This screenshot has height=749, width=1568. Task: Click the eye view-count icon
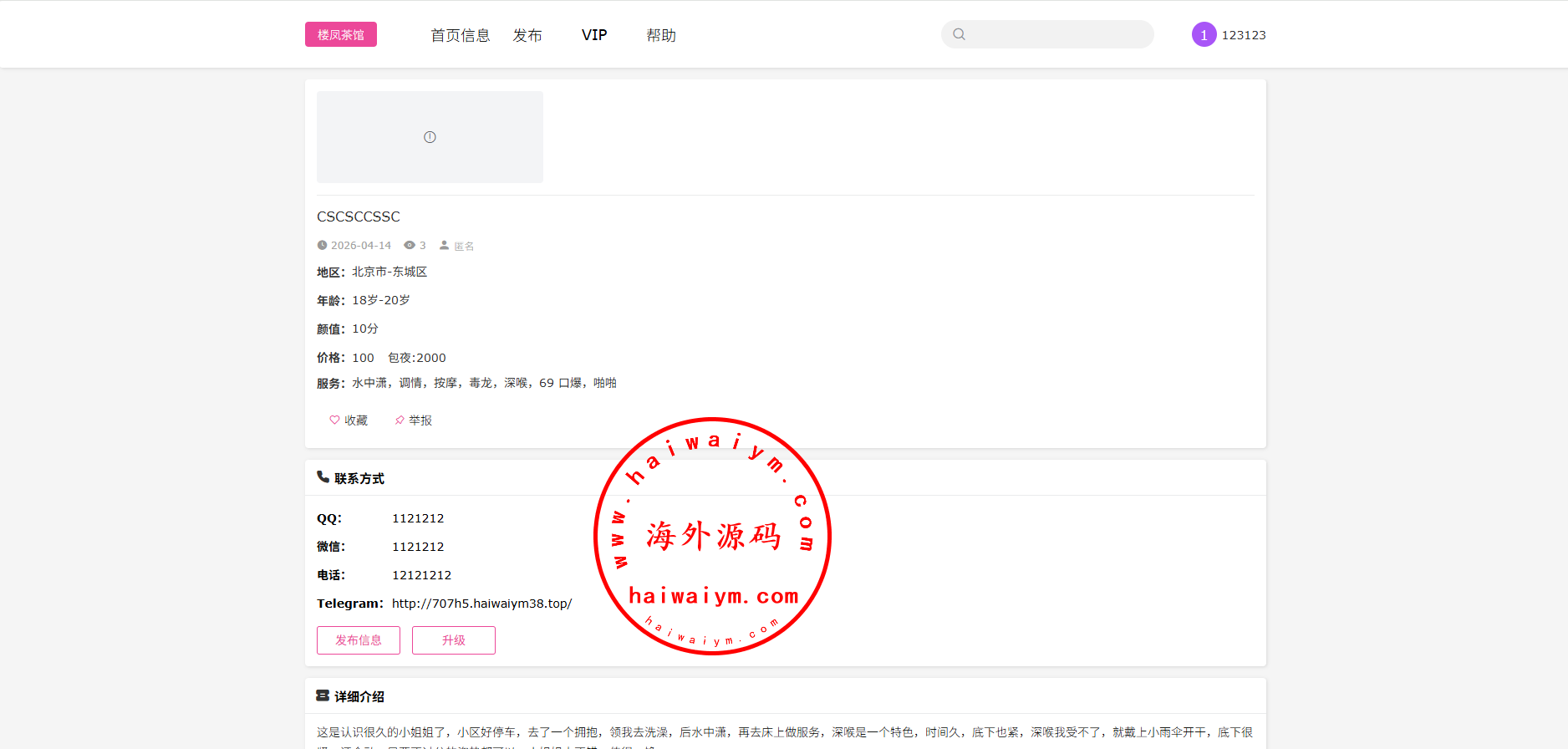(410, 245)
